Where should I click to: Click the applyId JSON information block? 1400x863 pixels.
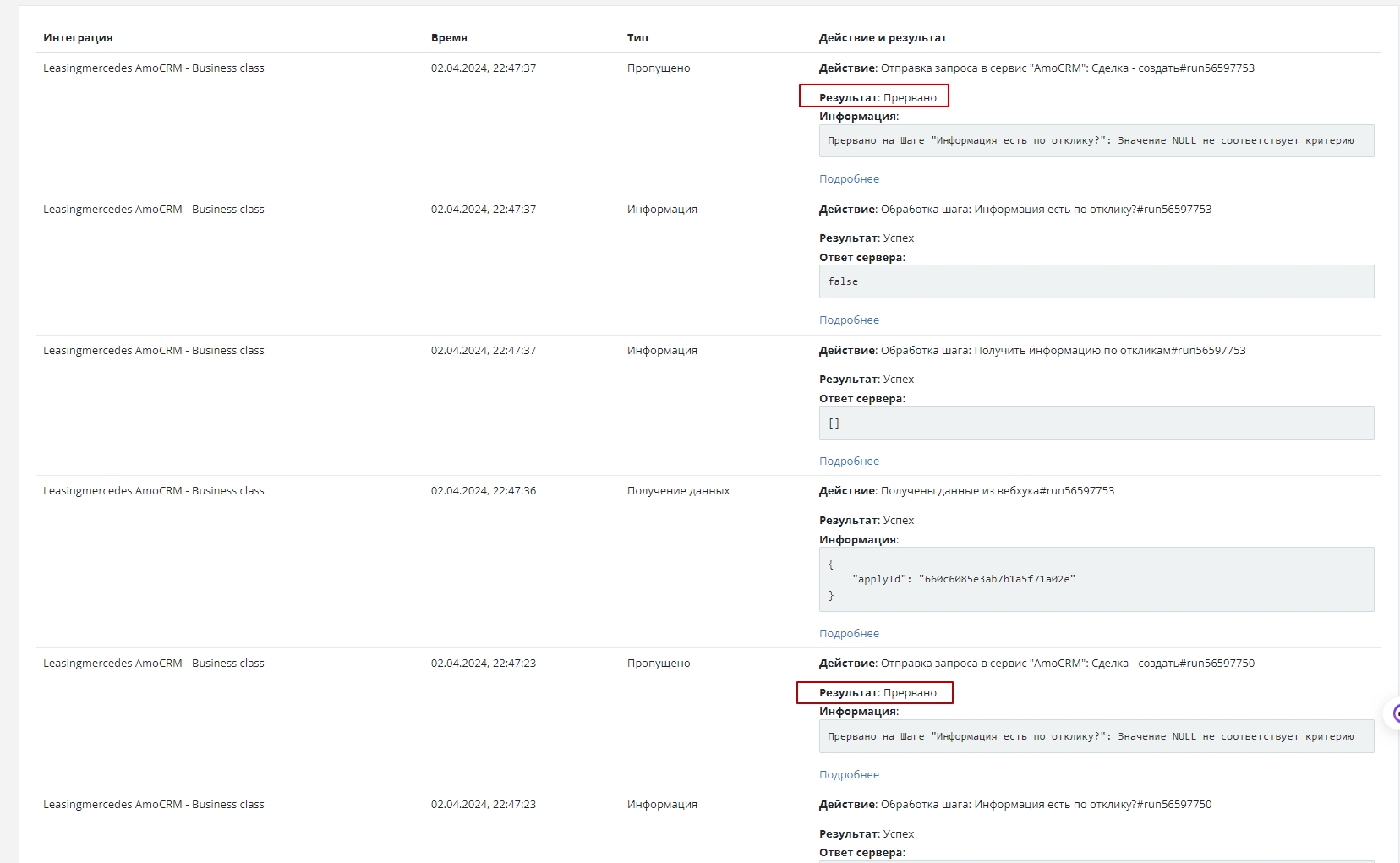1096,580
